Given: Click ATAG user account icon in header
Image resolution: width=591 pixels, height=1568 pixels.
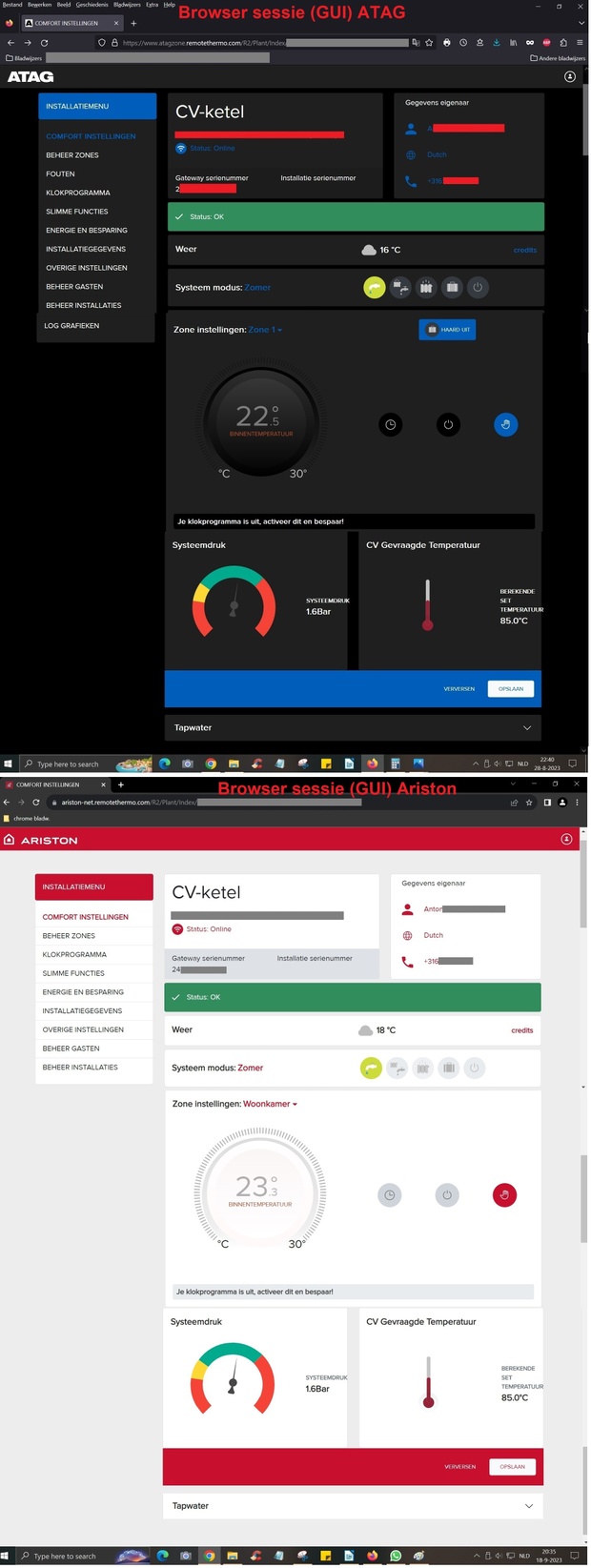Looking at the screenshot, I should 570,76.
